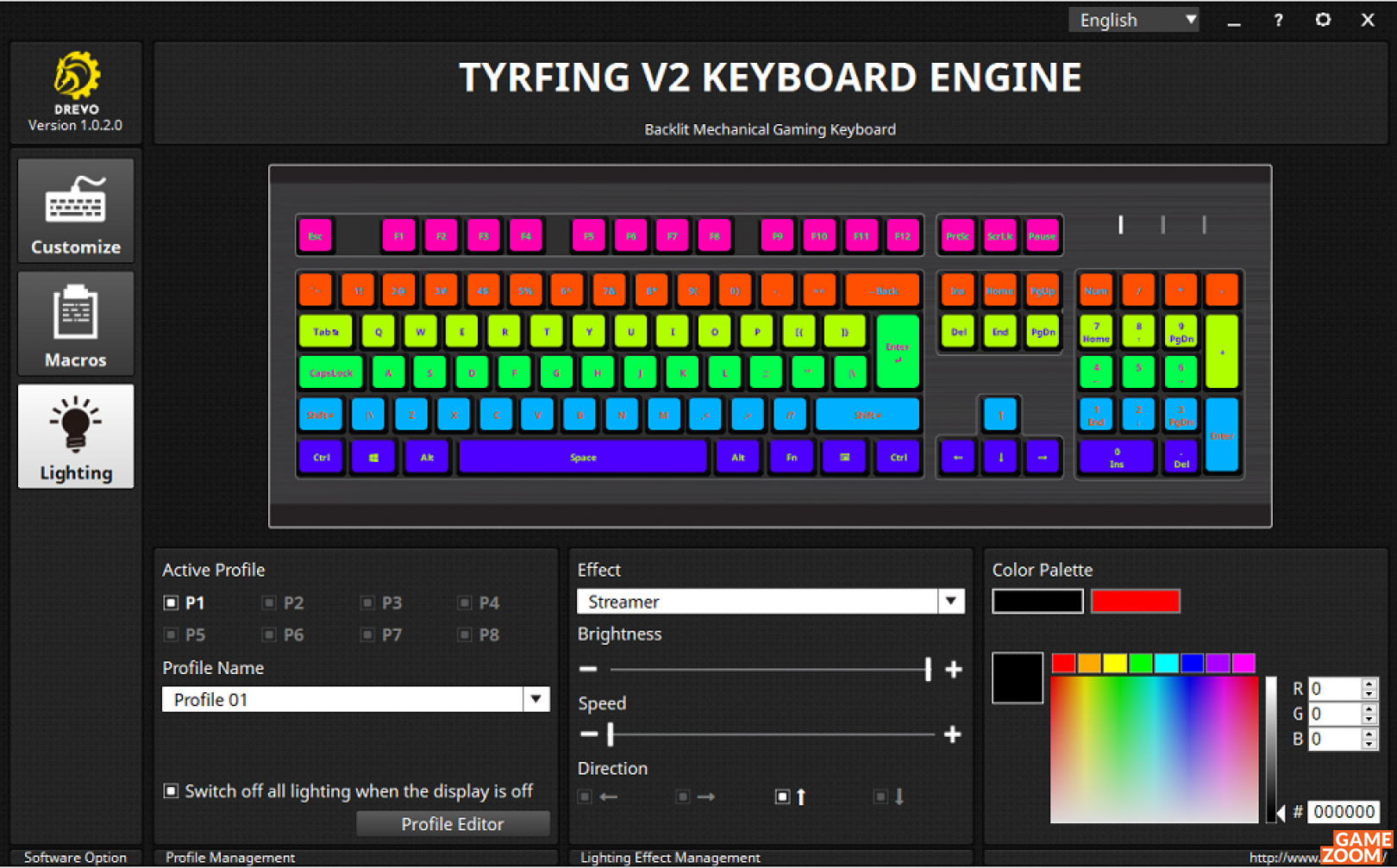Viewport: 1397px width, 868px height.
Task: Click the R value input field
Action: click(1336, 689)
